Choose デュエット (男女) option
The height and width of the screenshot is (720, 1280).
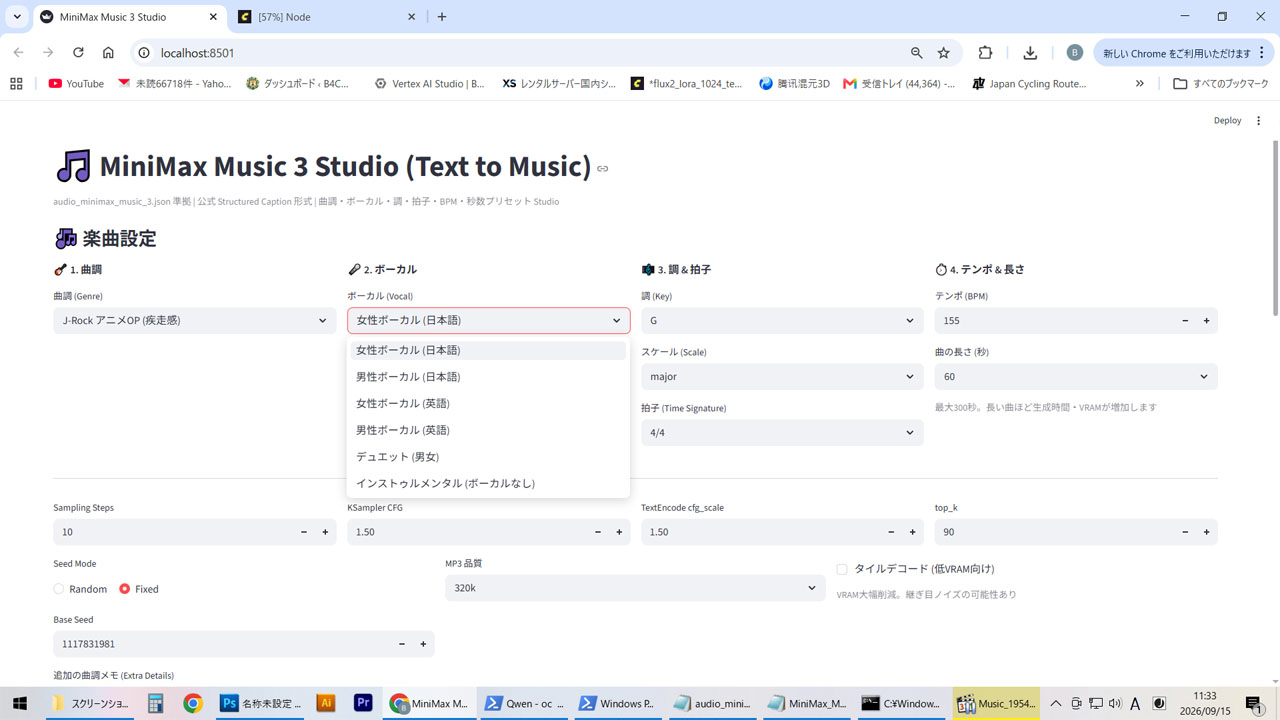coord(488,456)
